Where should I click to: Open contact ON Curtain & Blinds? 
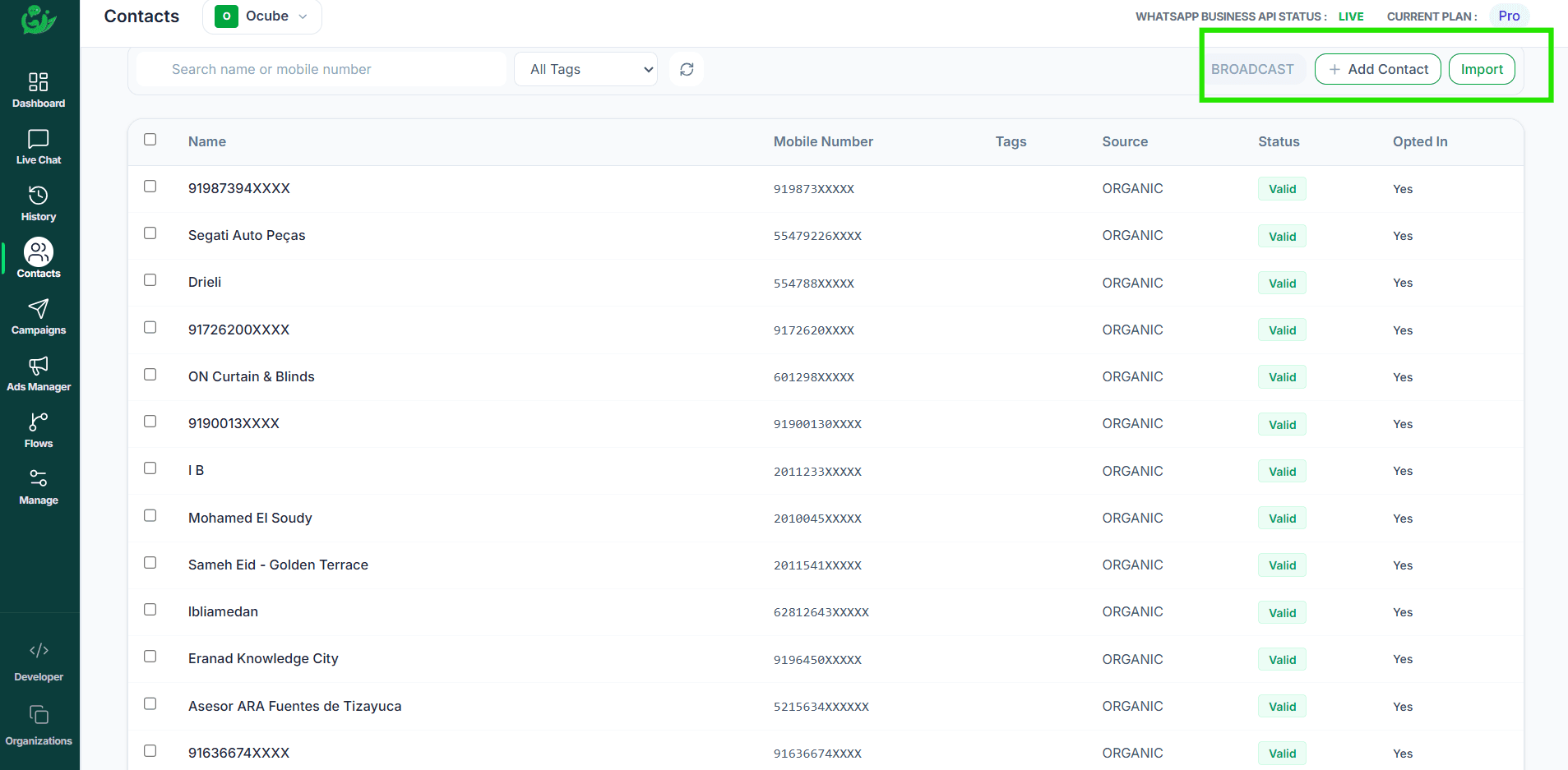252,377
